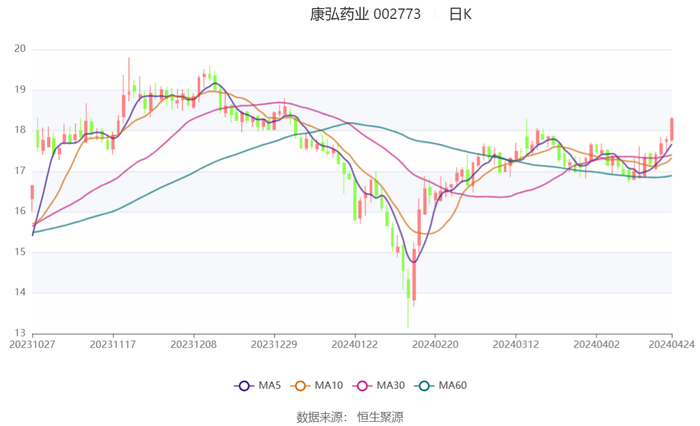Select the 20240220 date on the x-axis
Screen dimensions: 700x426
(x=434, y=344)
